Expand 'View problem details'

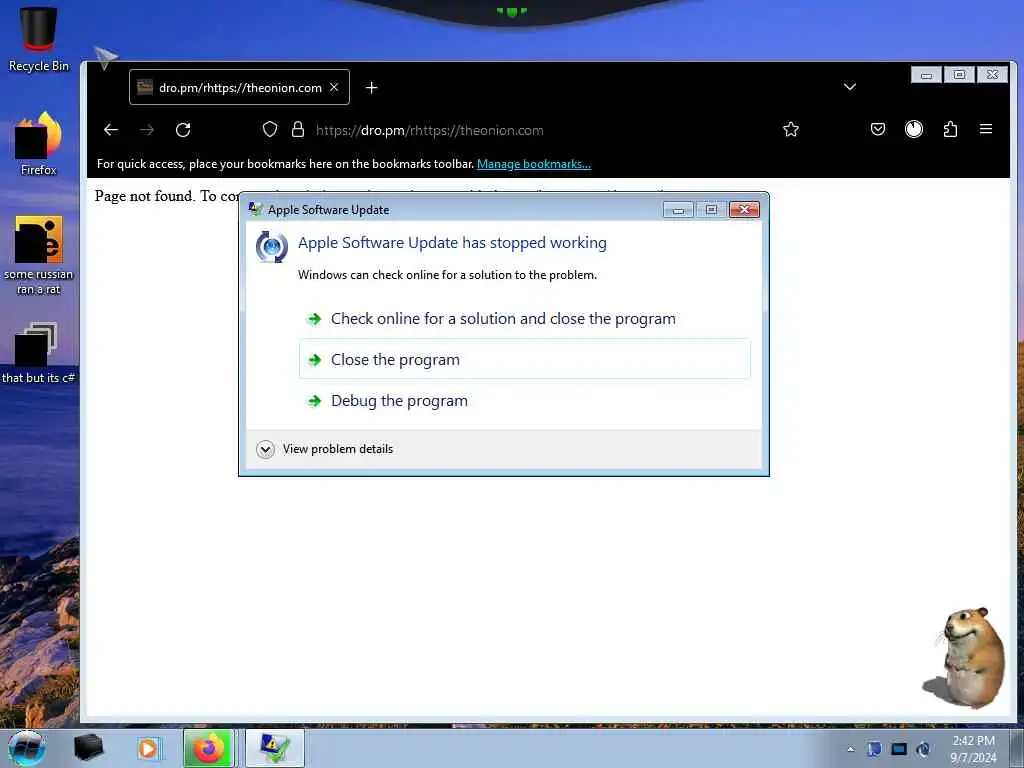(x=325, y=449)
